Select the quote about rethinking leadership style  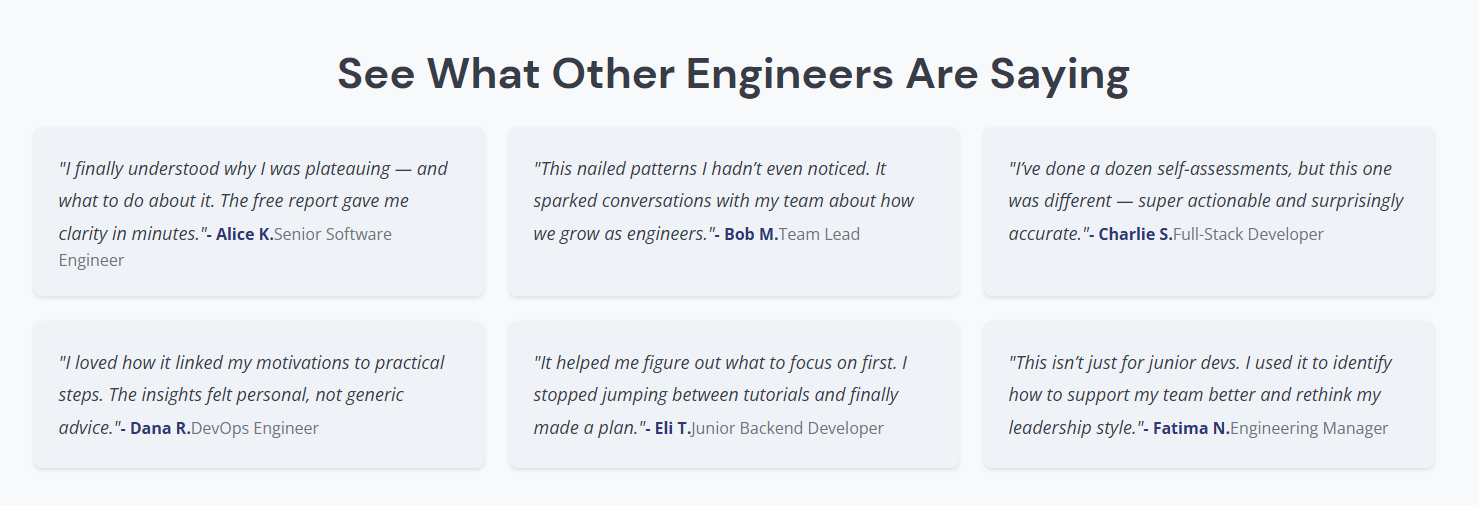tap(1194, 395)
